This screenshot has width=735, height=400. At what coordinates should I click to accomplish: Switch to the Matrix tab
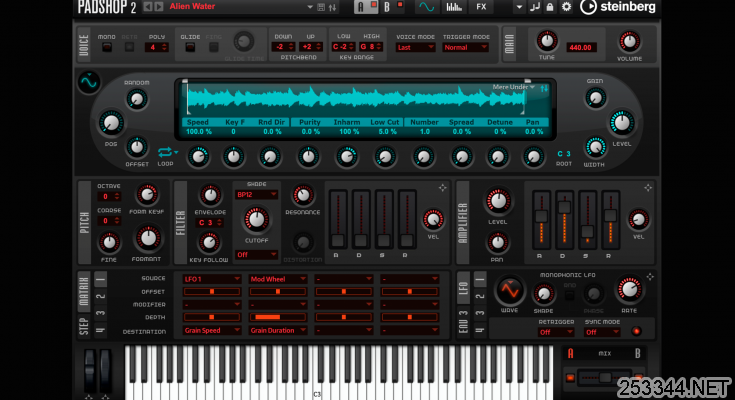click(x=84, y=292)
